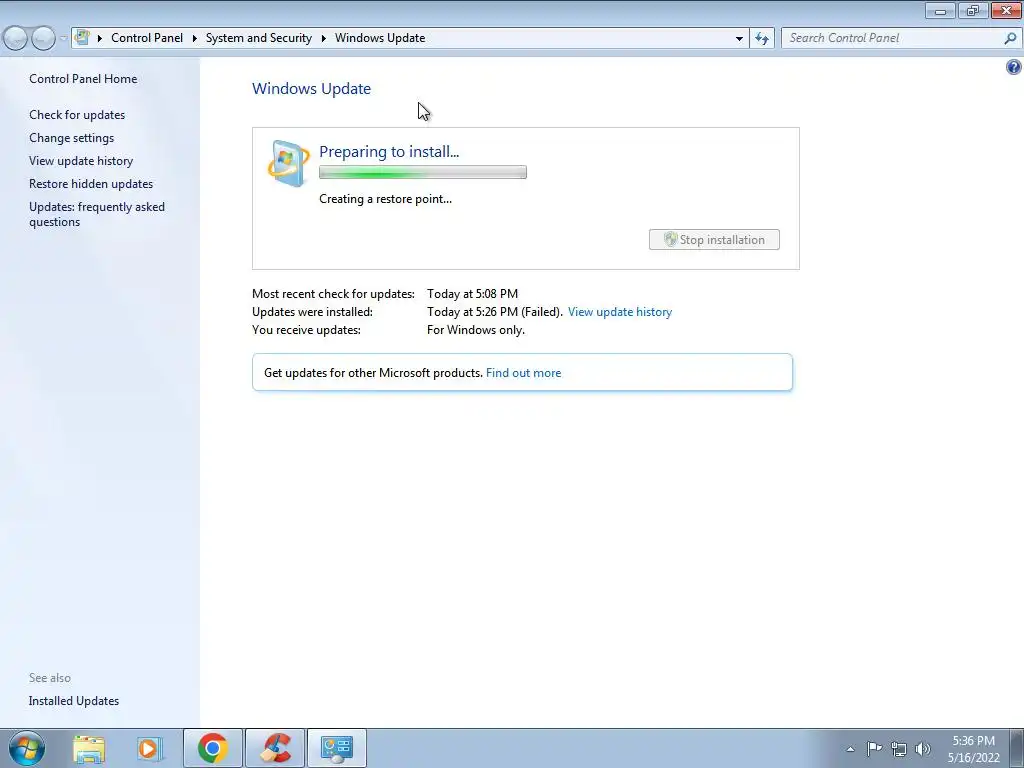The height and width of the screenshot is (768, 1024).
Task: Click Check for updates in sidebar
Action: [77, 115]
